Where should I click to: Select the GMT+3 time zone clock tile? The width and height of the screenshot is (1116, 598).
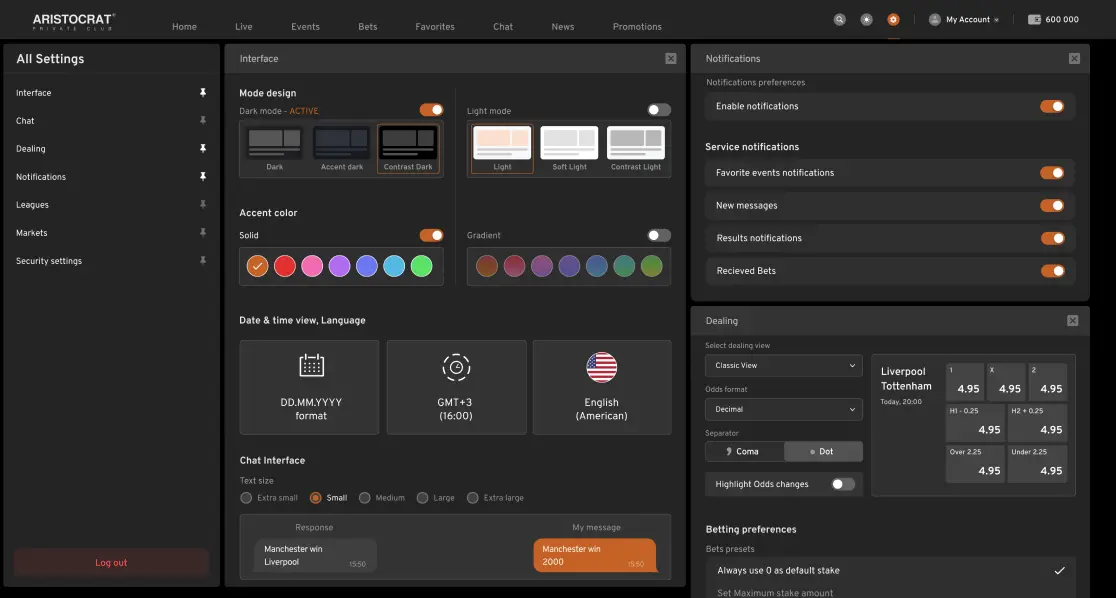coord(456,387)
